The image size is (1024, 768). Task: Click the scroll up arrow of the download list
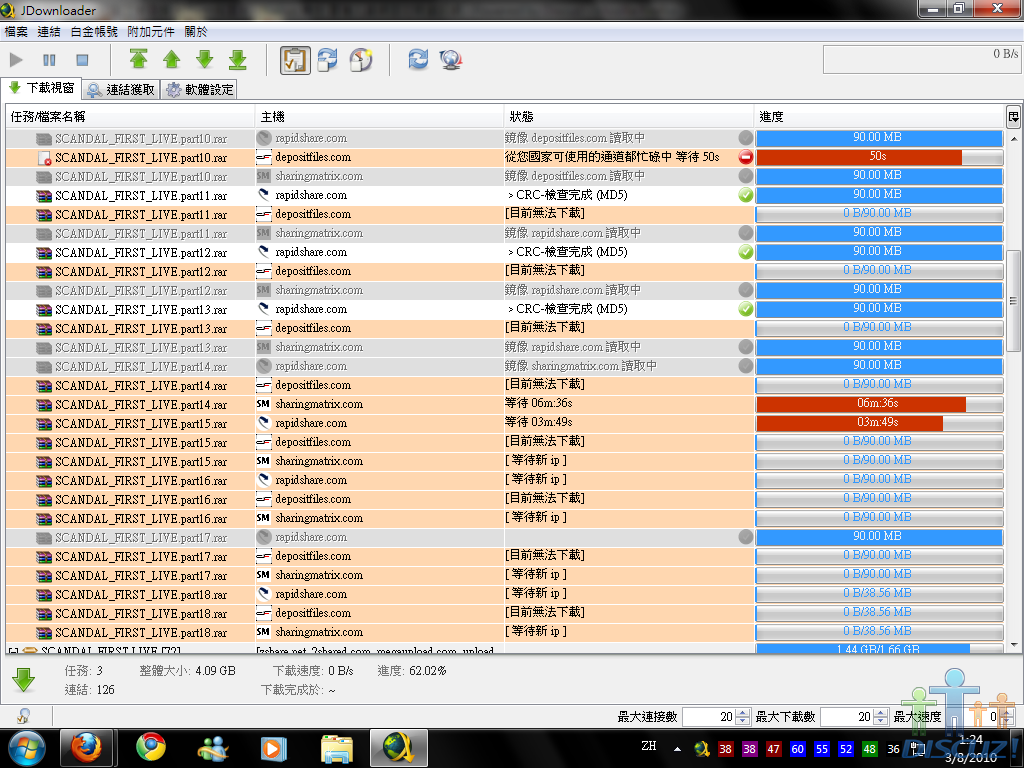click(1014, 138)
